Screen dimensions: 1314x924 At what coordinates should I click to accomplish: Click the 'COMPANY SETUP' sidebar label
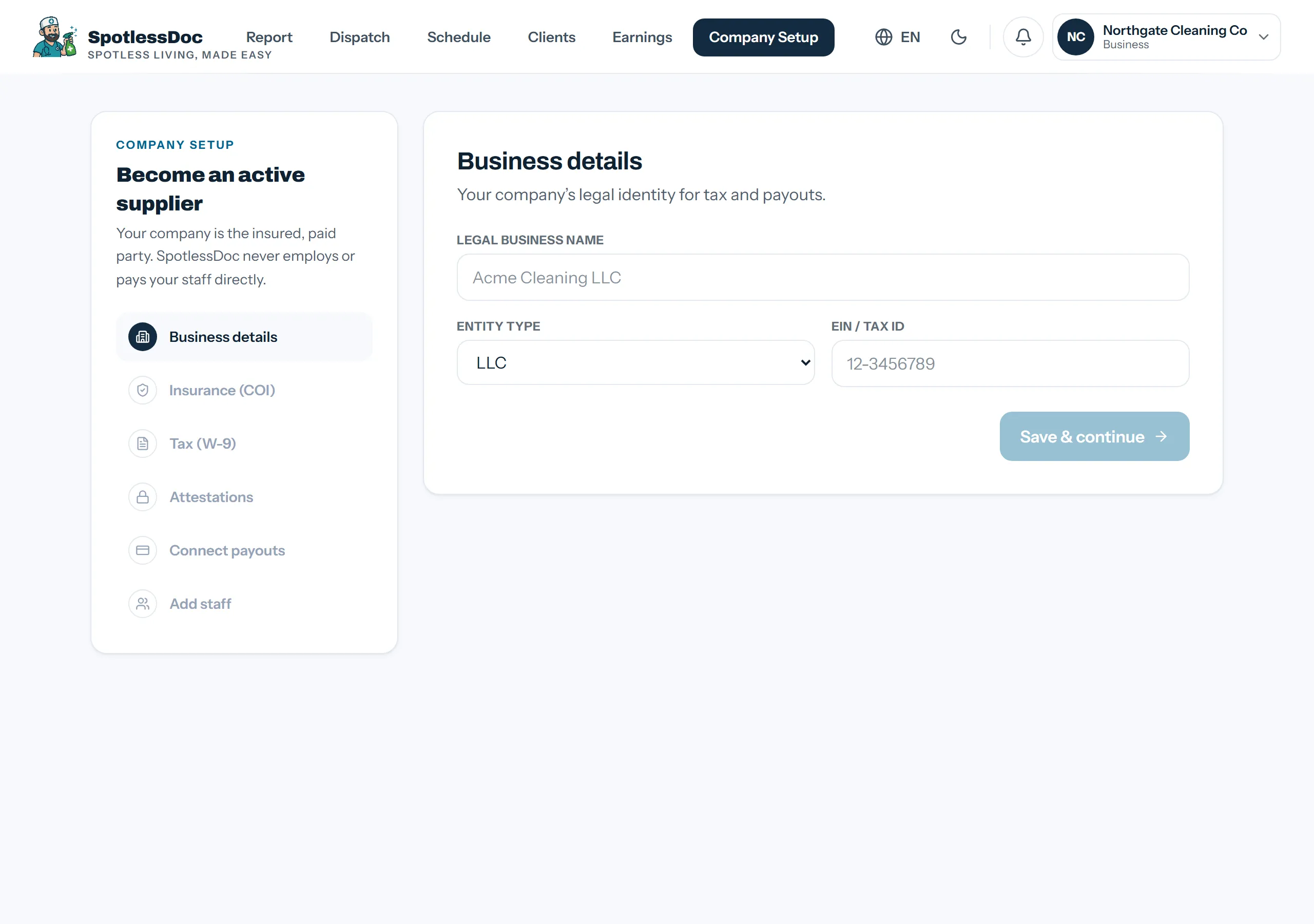click(175, 145)
